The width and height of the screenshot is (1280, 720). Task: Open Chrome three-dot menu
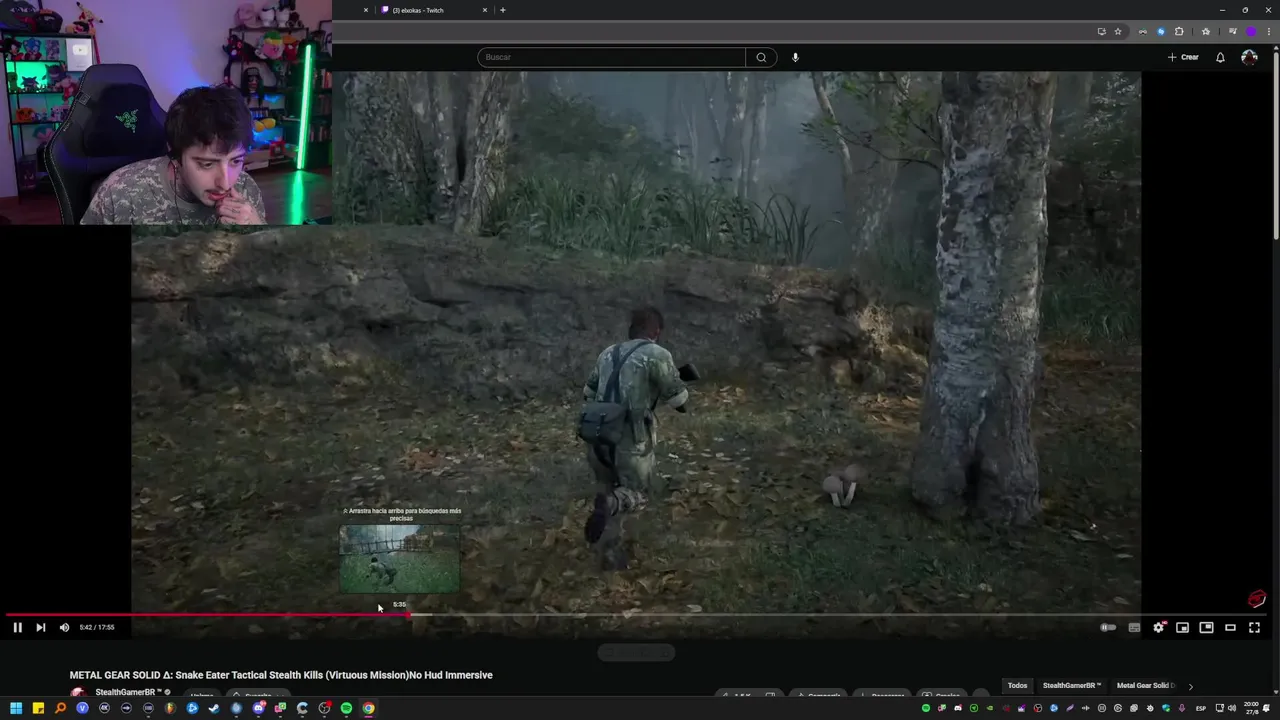[x=1269, y=31]
